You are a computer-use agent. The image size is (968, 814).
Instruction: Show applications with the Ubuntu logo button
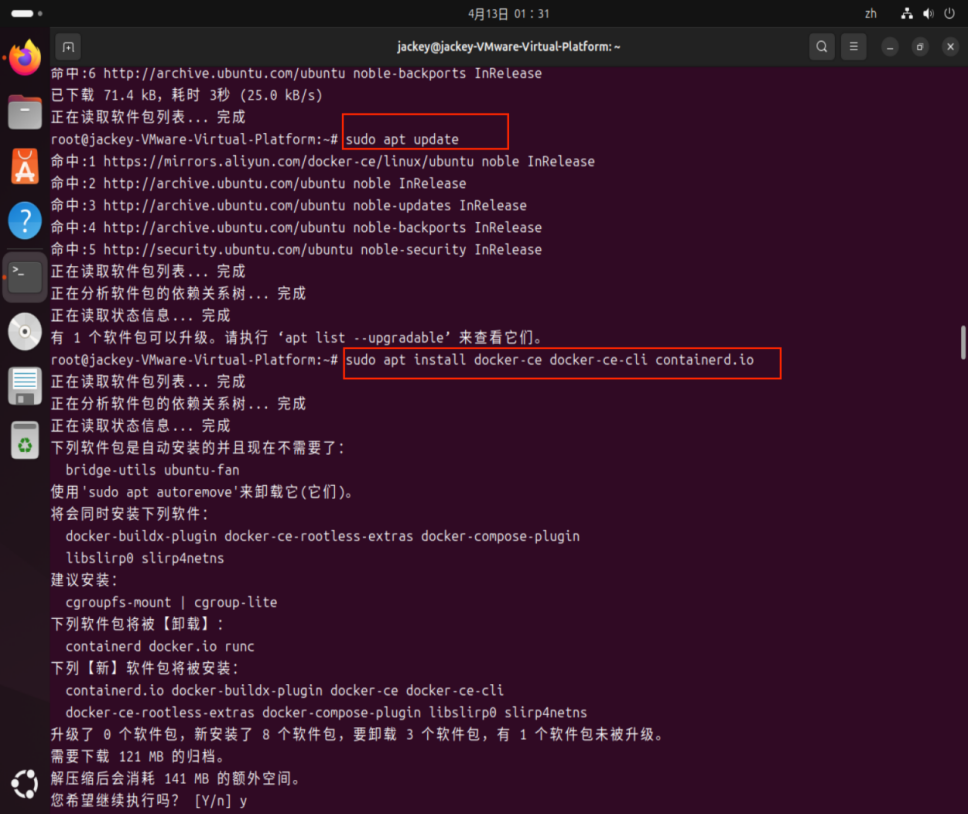point(25,784)
